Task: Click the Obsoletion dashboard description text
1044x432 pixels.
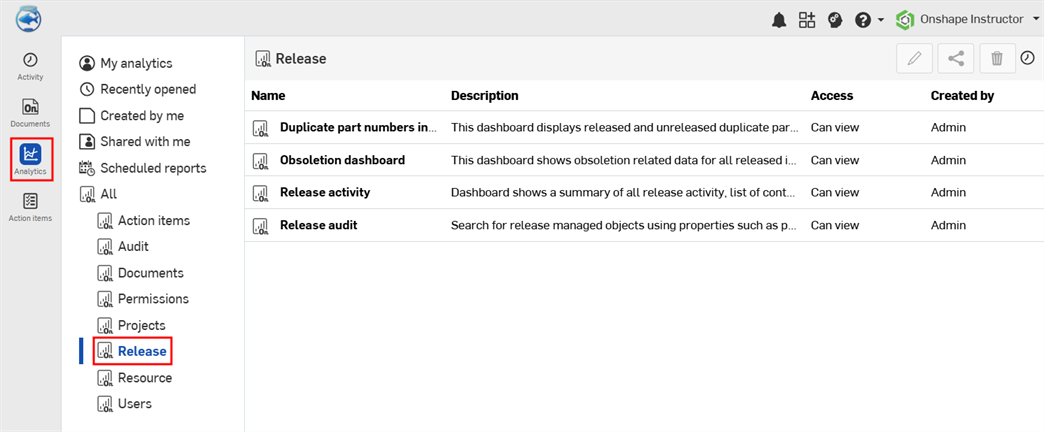Action: [x=625, y=160]
